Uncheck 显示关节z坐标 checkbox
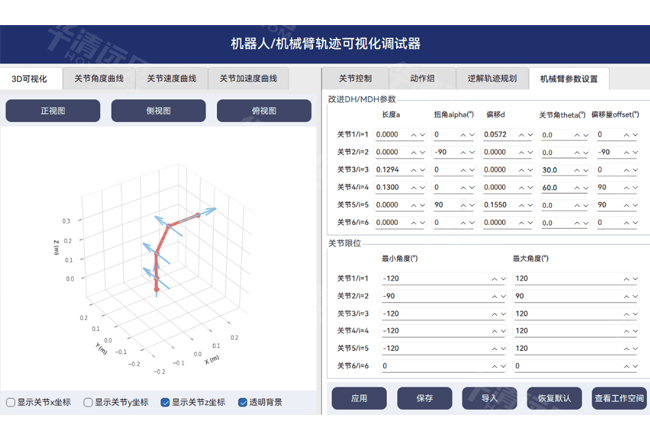 click(x=165, y=403)
